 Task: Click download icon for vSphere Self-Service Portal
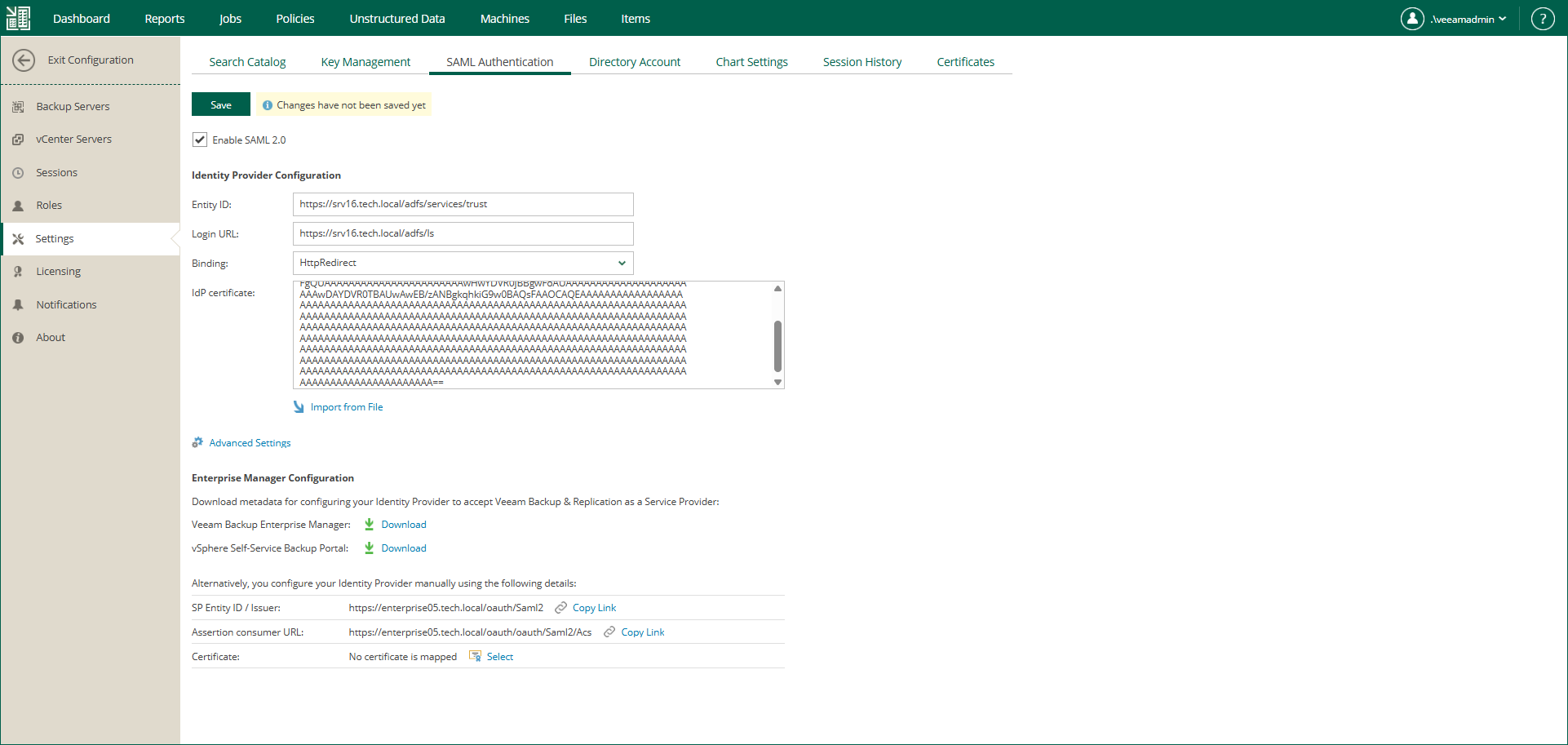369,548
